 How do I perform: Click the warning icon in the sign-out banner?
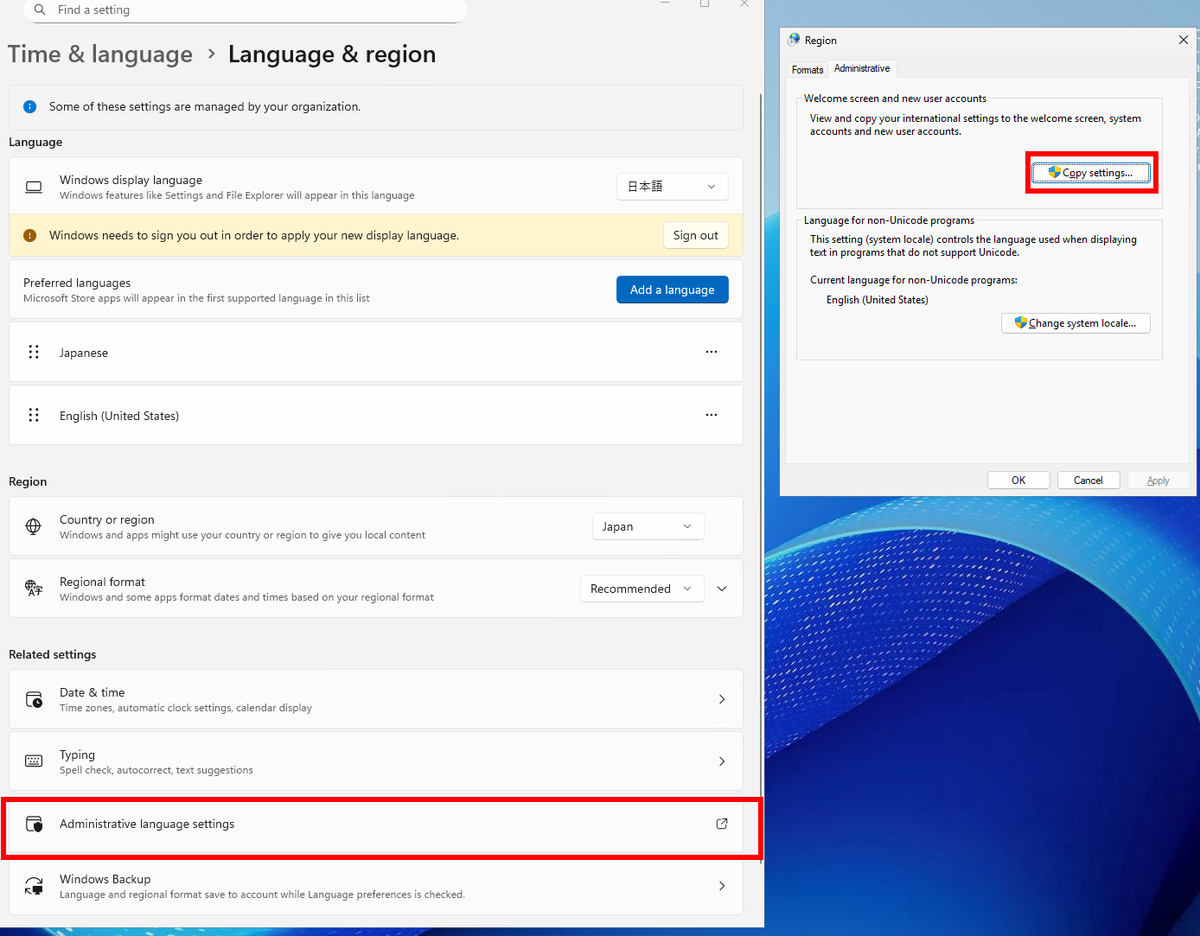pyautogui.click(x=30, y=236)
